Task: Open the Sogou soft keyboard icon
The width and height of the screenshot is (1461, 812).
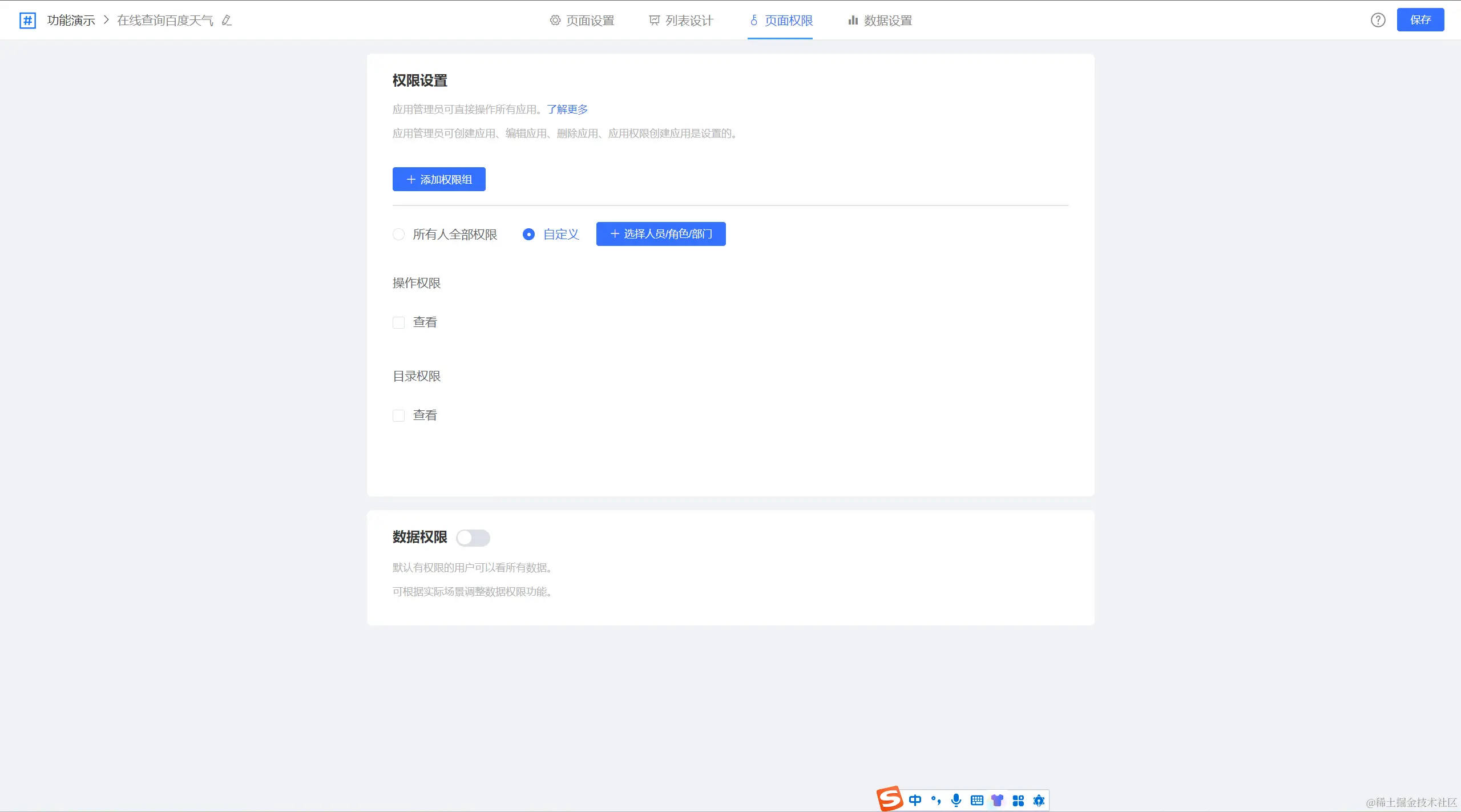Action: [x=976, y=800]
